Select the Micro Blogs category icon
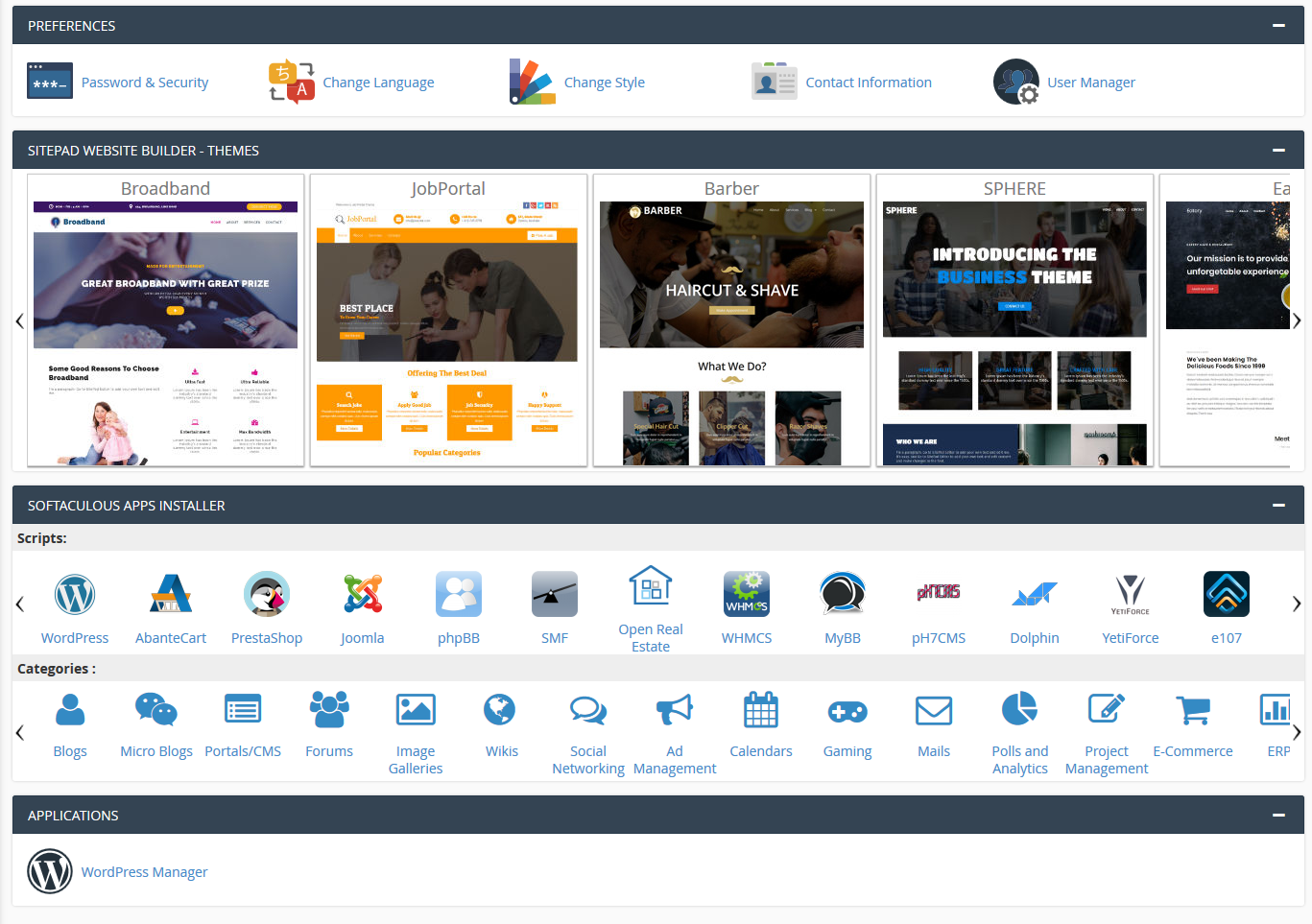The image size is (1312, 924). pyautogui.click(x=156, y=710)
